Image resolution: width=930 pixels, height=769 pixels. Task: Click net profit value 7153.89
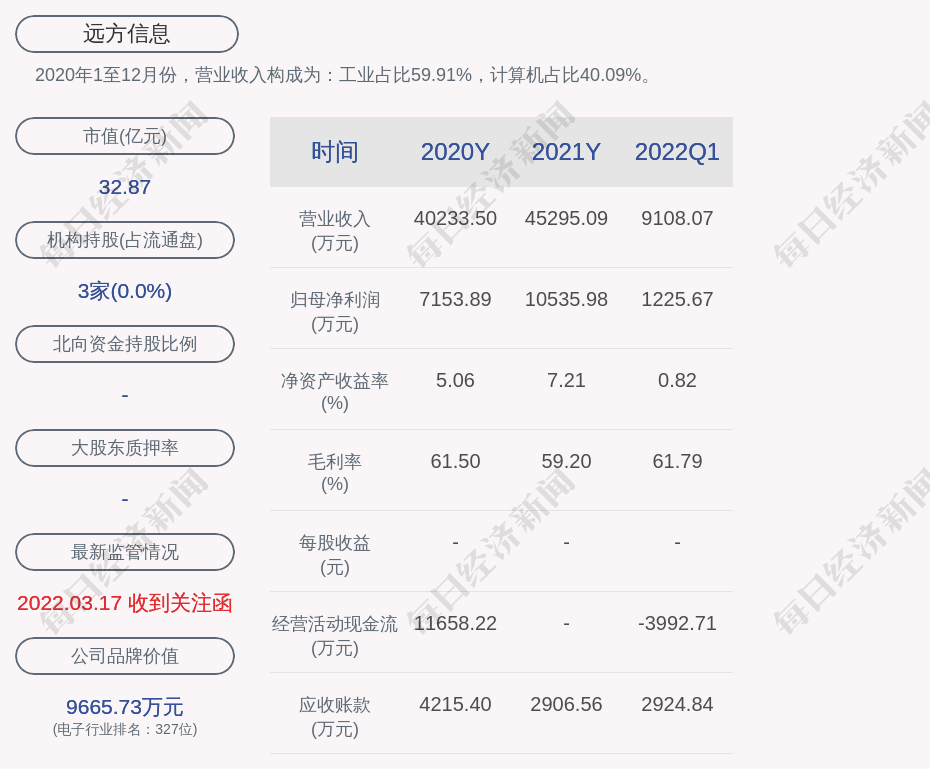point(455,299)
